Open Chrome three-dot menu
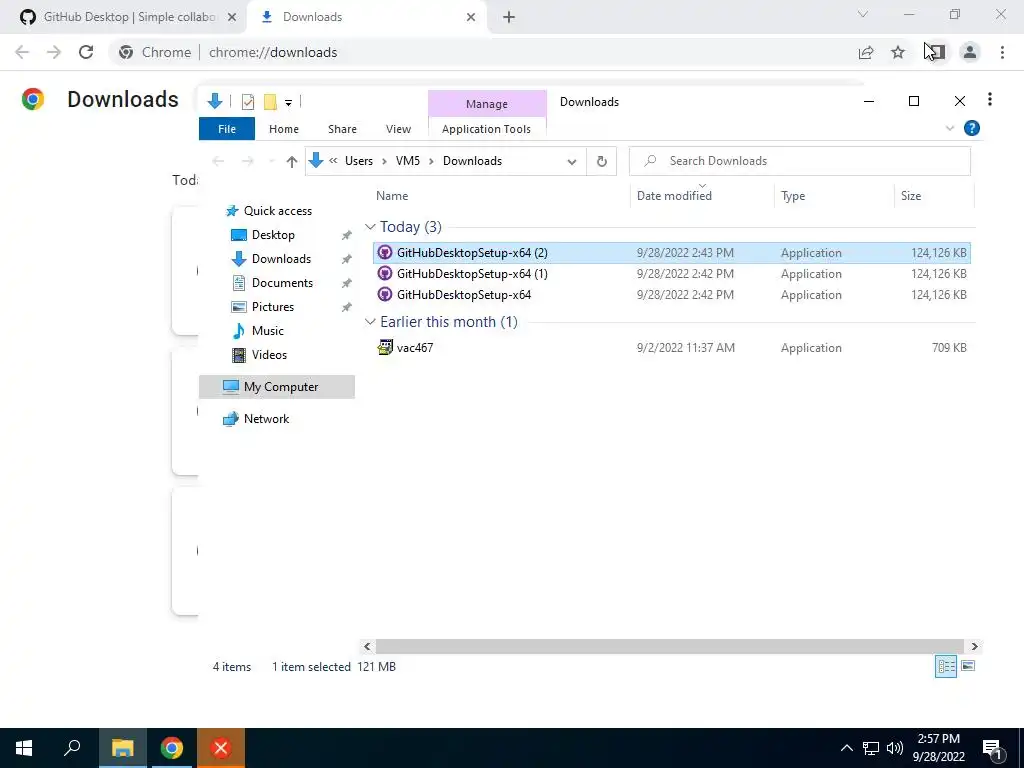1024x768 pixels. tap(1002, 52)
